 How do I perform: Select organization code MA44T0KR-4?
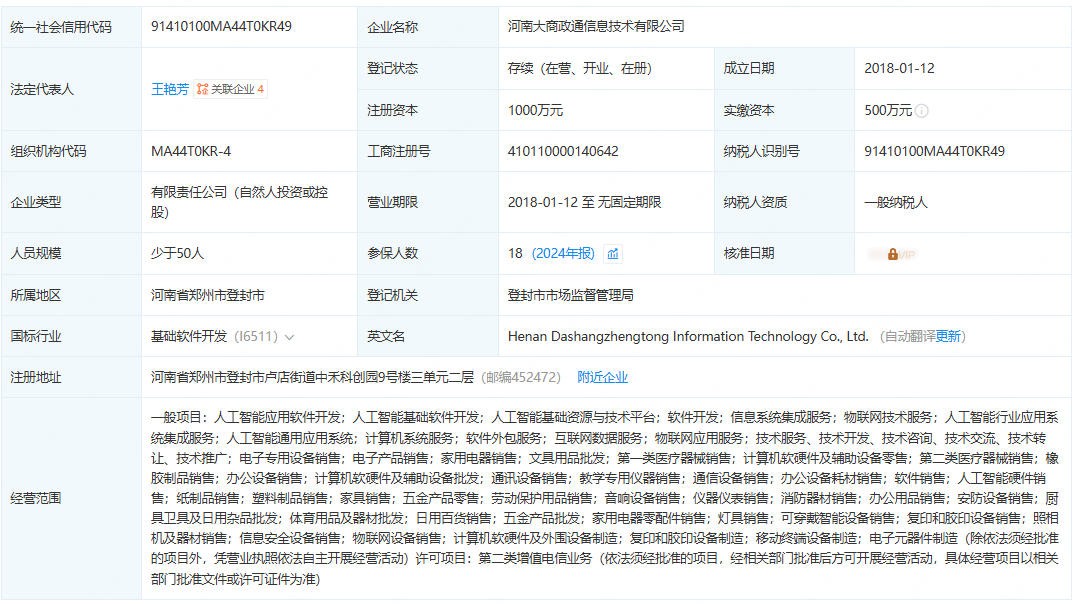click(x=191, y=151)
